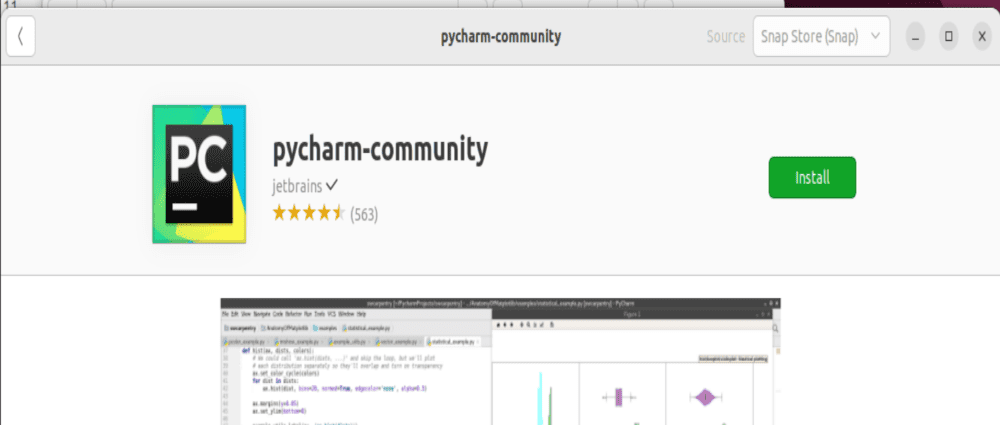Open the PyCharm screenshot preview
This screenshot has height=425, width=1000.
[501, 361]
